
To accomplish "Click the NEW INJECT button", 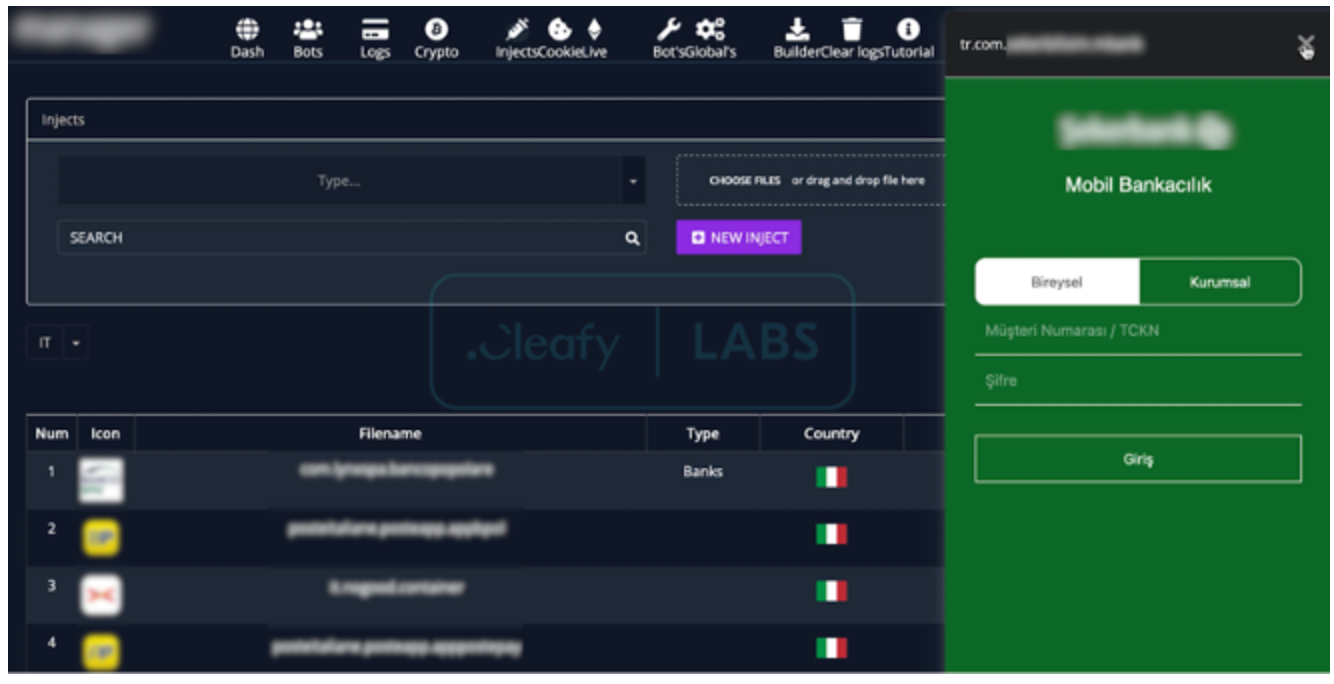I will point(739,238).
